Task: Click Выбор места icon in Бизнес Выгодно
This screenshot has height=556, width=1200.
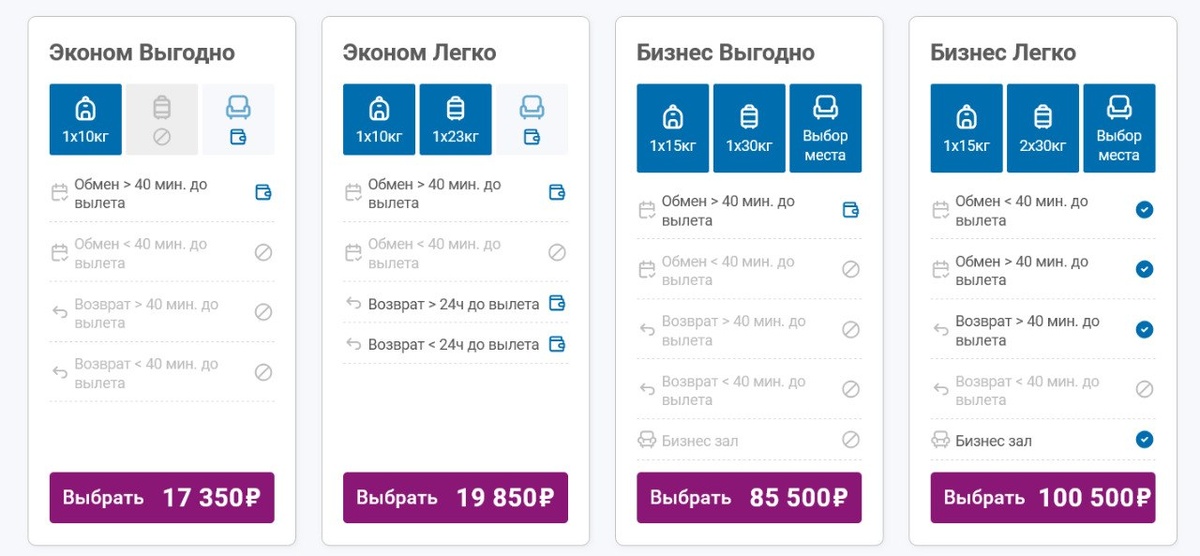Action: (825, 128)
